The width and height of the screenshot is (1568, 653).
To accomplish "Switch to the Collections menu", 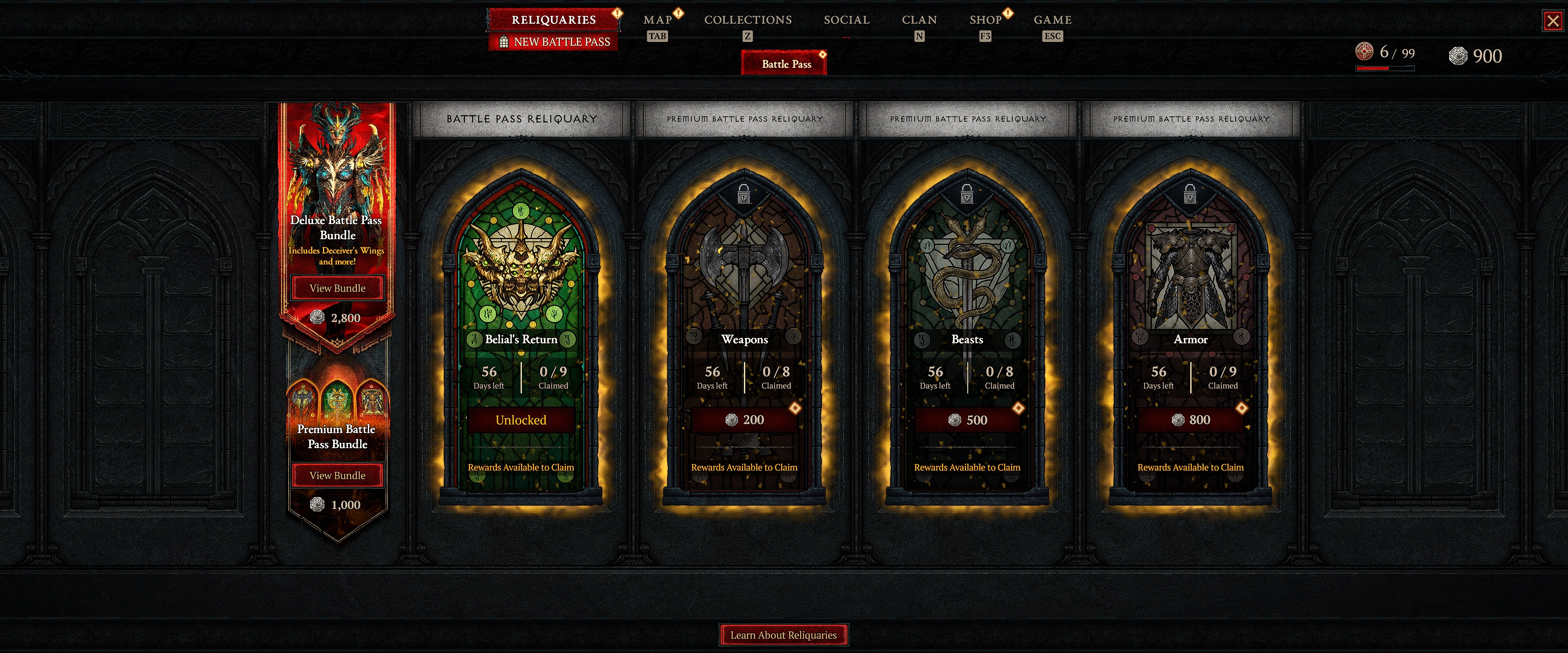I will coord(748,20).
